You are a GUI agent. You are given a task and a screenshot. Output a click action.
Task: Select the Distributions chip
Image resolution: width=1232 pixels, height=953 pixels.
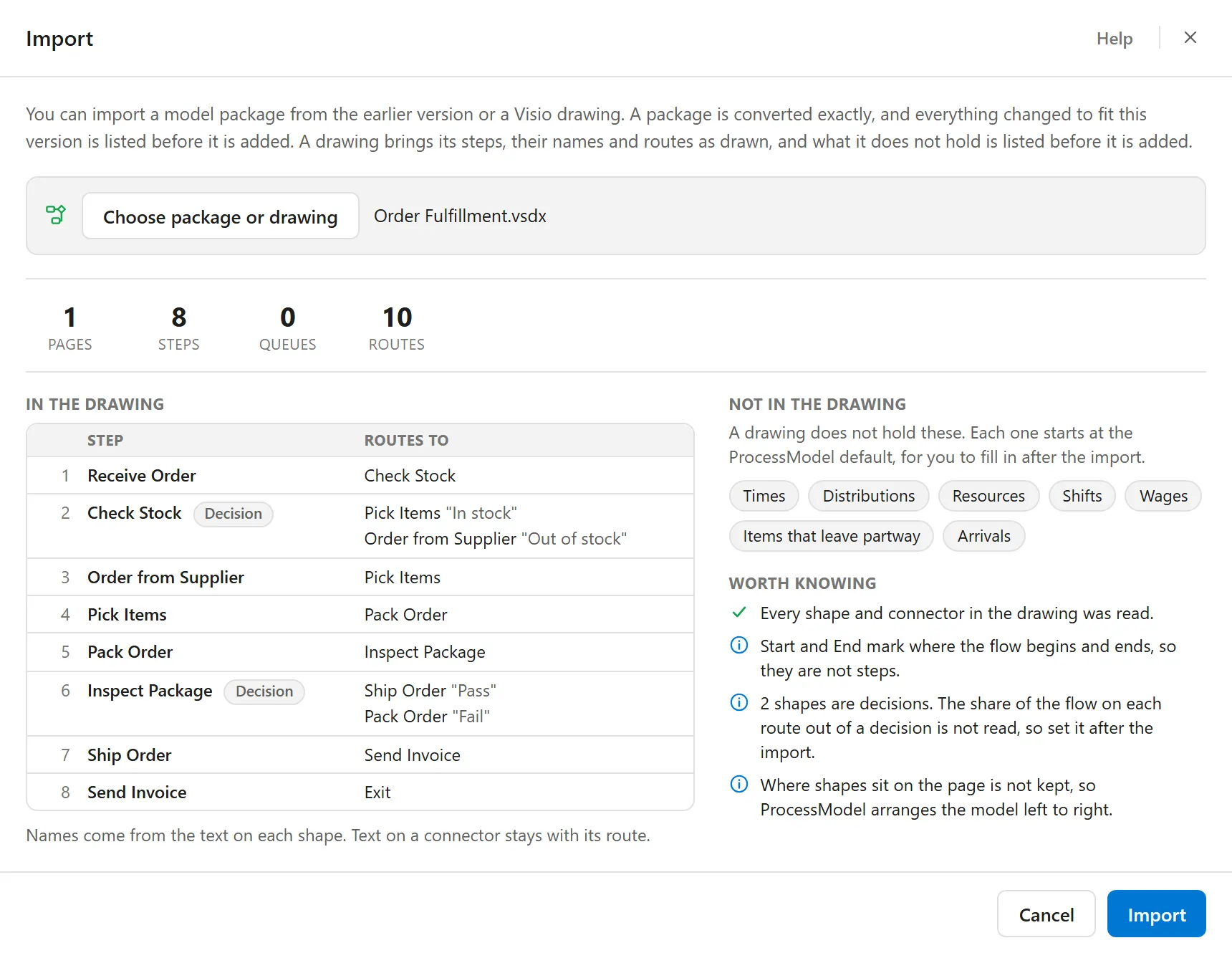(x=869, y=496)
